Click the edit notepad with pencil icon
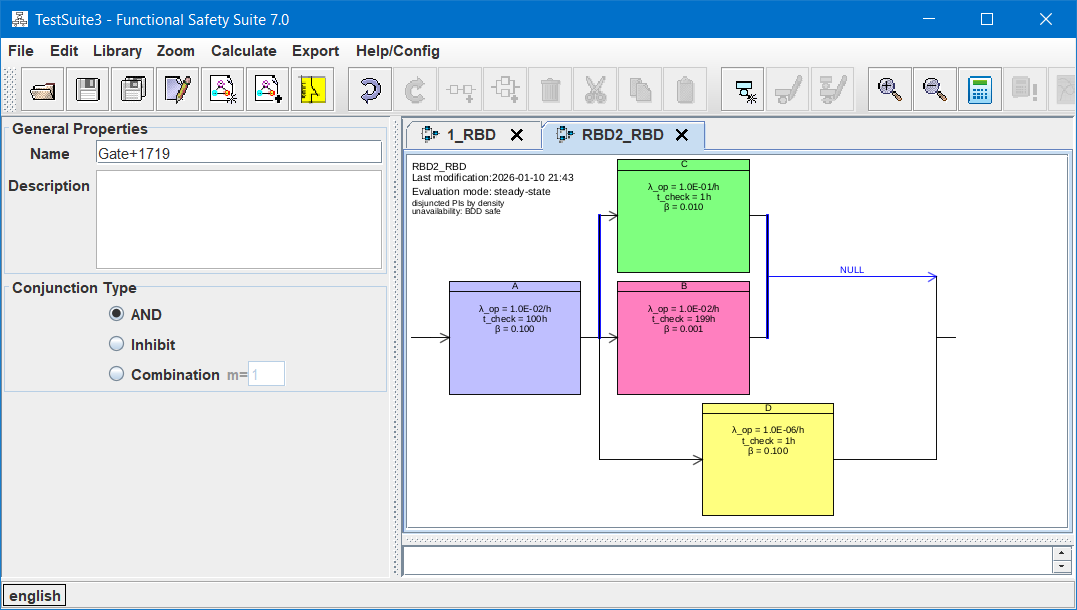Image resolution: width=1077 pixels, height=610 pixels. 178,90
